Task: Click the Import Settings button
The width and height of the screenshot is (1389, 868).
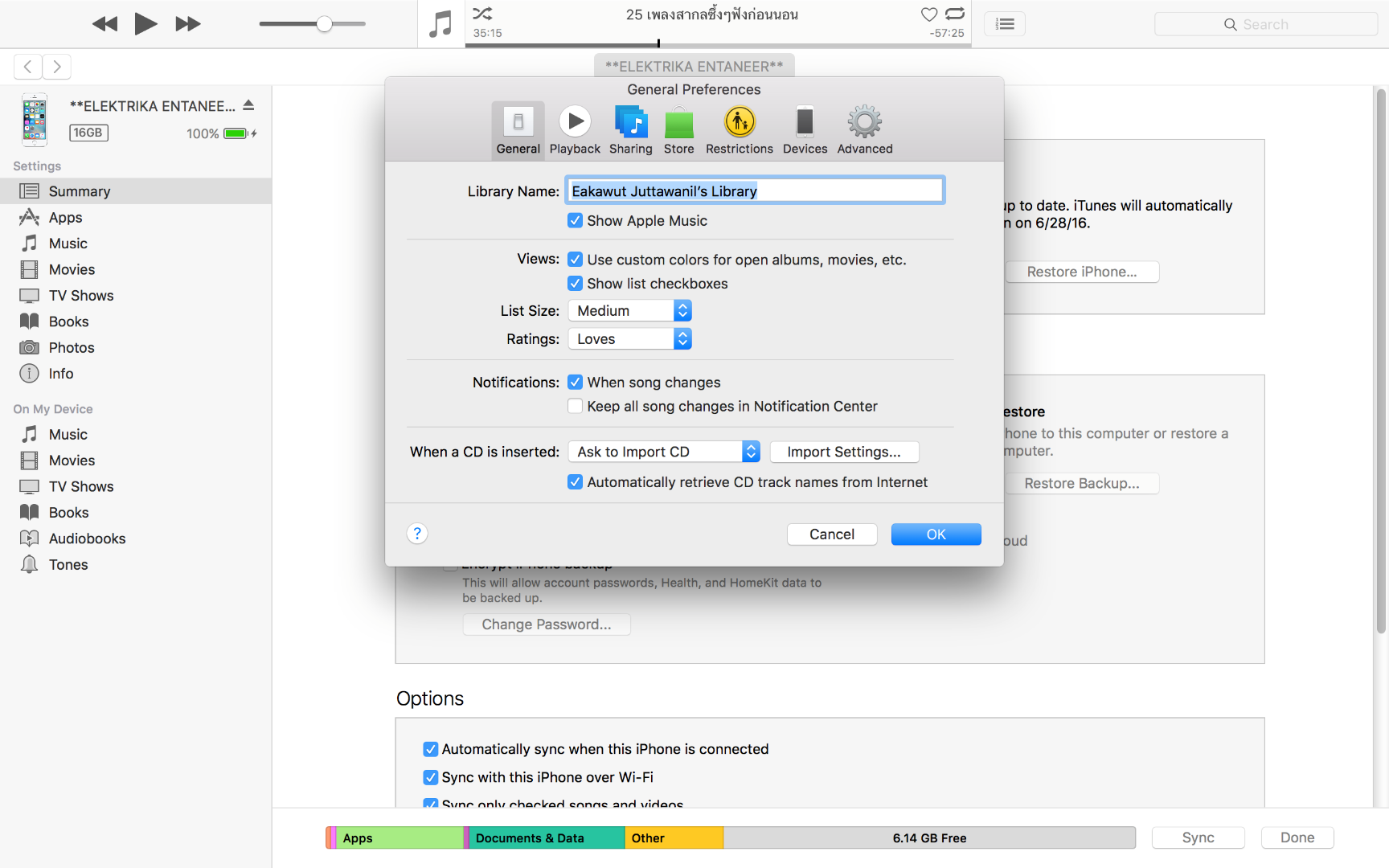Action: (x=844, y=452)
